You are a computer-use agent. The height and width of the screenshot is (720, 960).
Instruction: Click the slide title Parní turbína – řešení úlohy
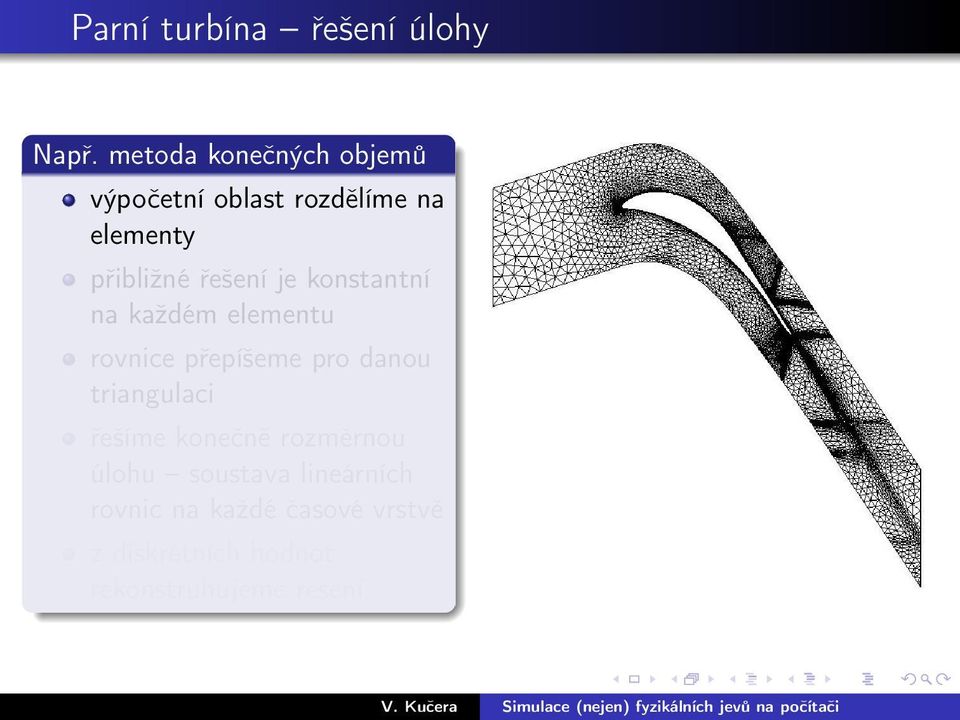(280, 29)
